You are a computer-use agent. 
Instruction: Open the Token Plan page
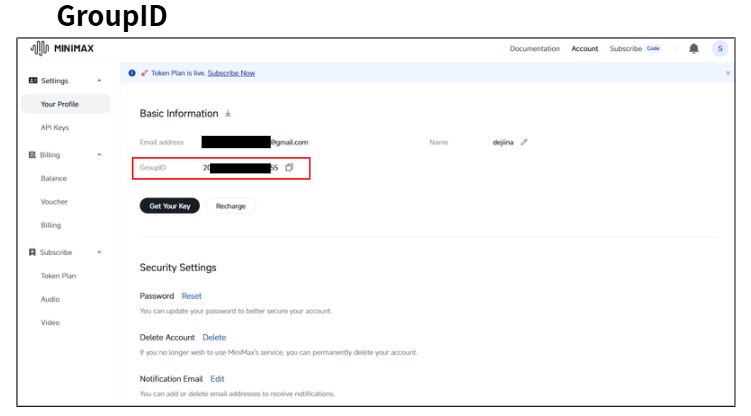tap(58, 276)
